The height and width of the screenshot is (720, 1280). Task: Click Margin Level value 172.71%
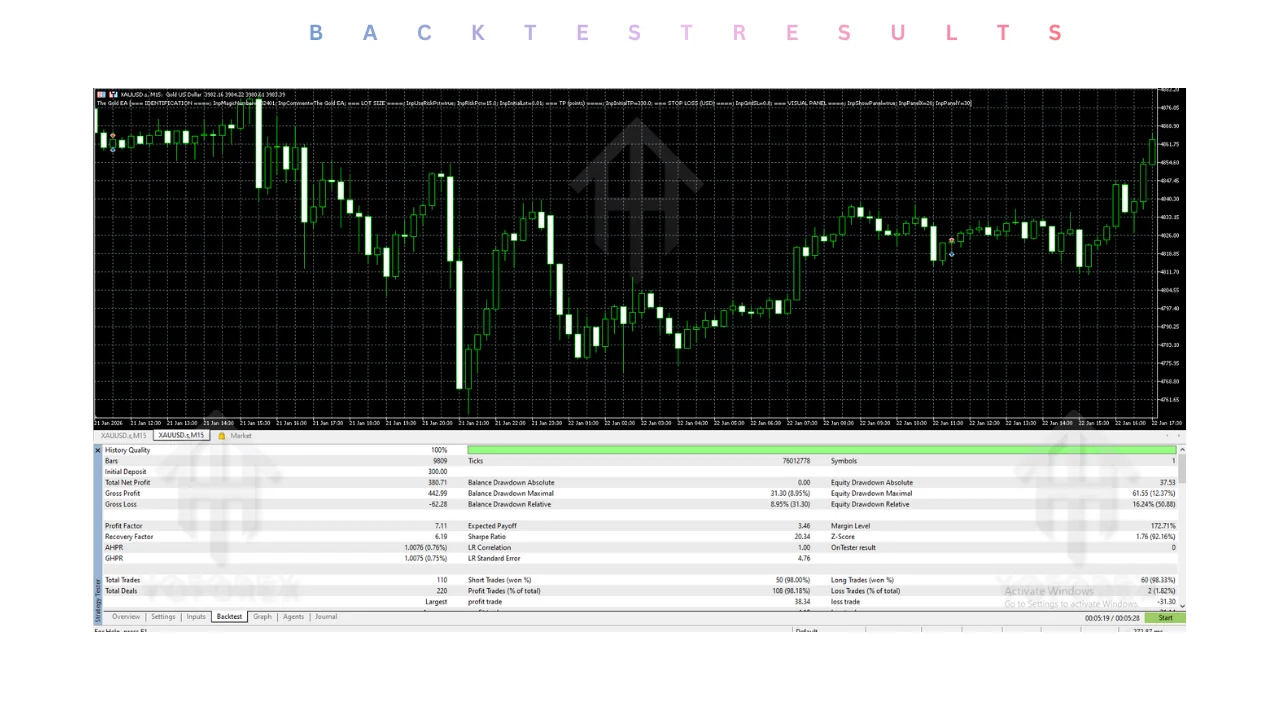point(1164,526)
